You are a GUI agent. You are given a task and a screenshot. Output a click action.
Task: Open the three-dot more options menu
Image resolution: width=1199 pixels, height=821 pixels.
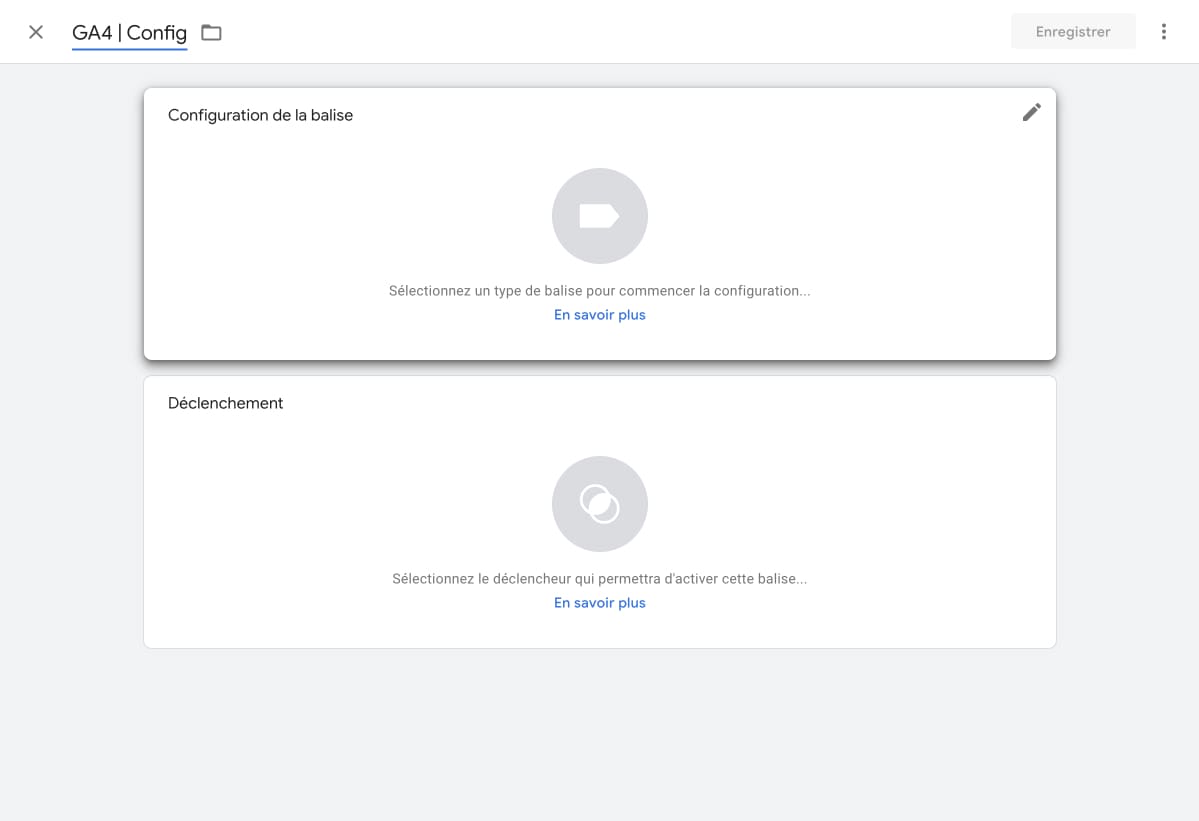[1164, 31]
